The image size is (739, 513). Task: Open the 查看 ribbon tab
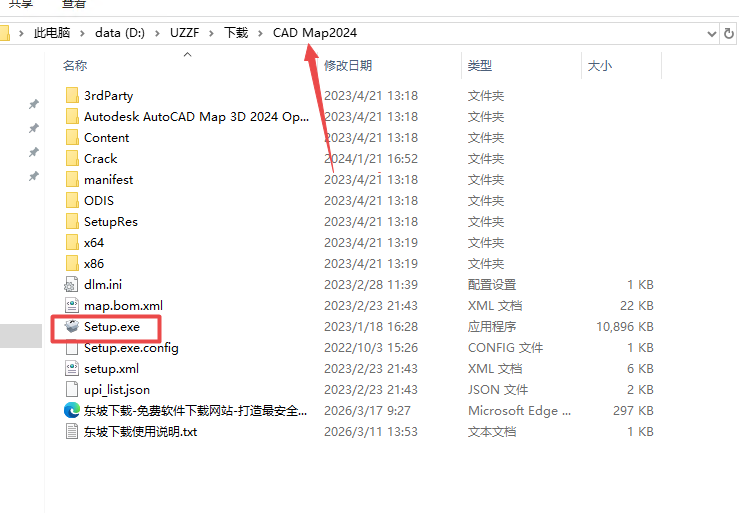(73, 4)
